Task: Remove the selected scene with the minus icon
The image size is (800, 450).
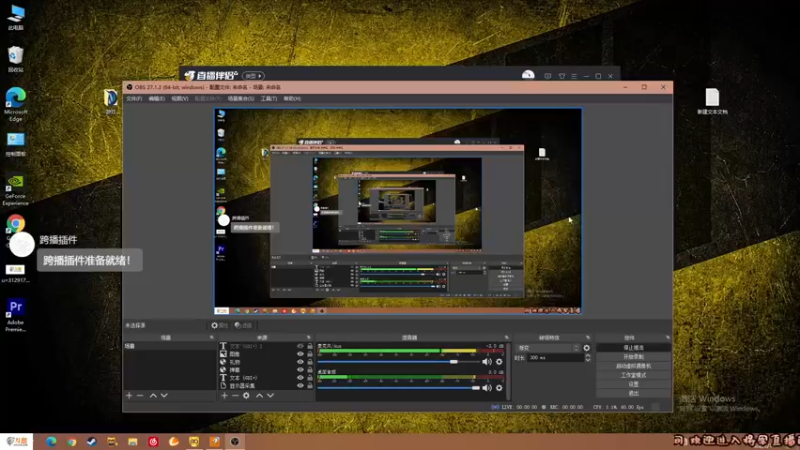Action: click(x=140, y=395)
